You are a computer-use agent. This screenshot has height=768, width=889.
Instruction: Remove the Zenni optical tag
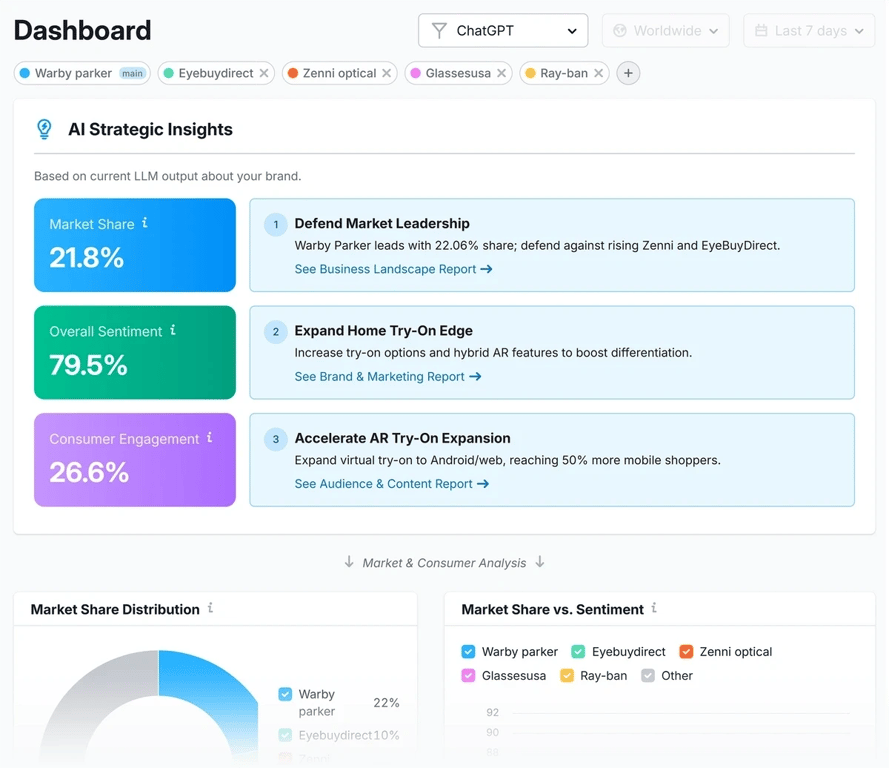(387, 73)
